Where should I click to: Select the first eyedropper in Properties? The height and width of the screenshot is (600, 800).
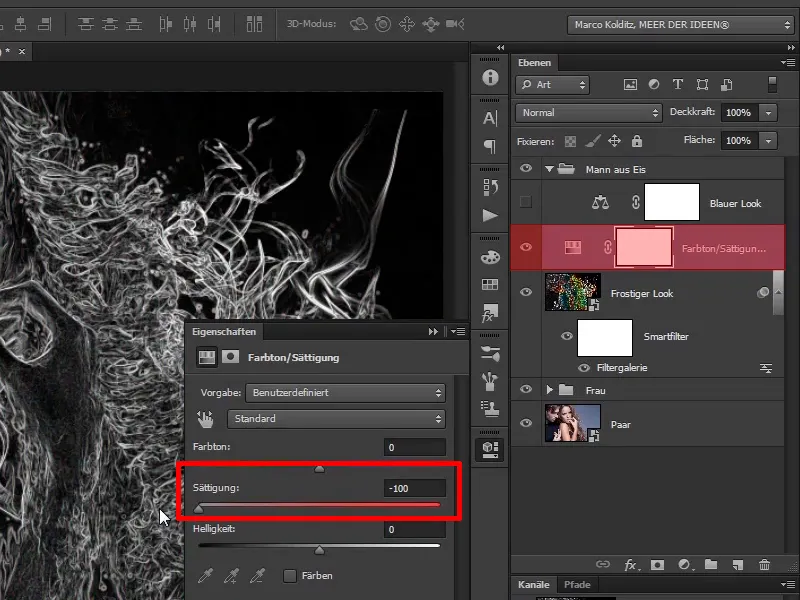click(205, 576)
